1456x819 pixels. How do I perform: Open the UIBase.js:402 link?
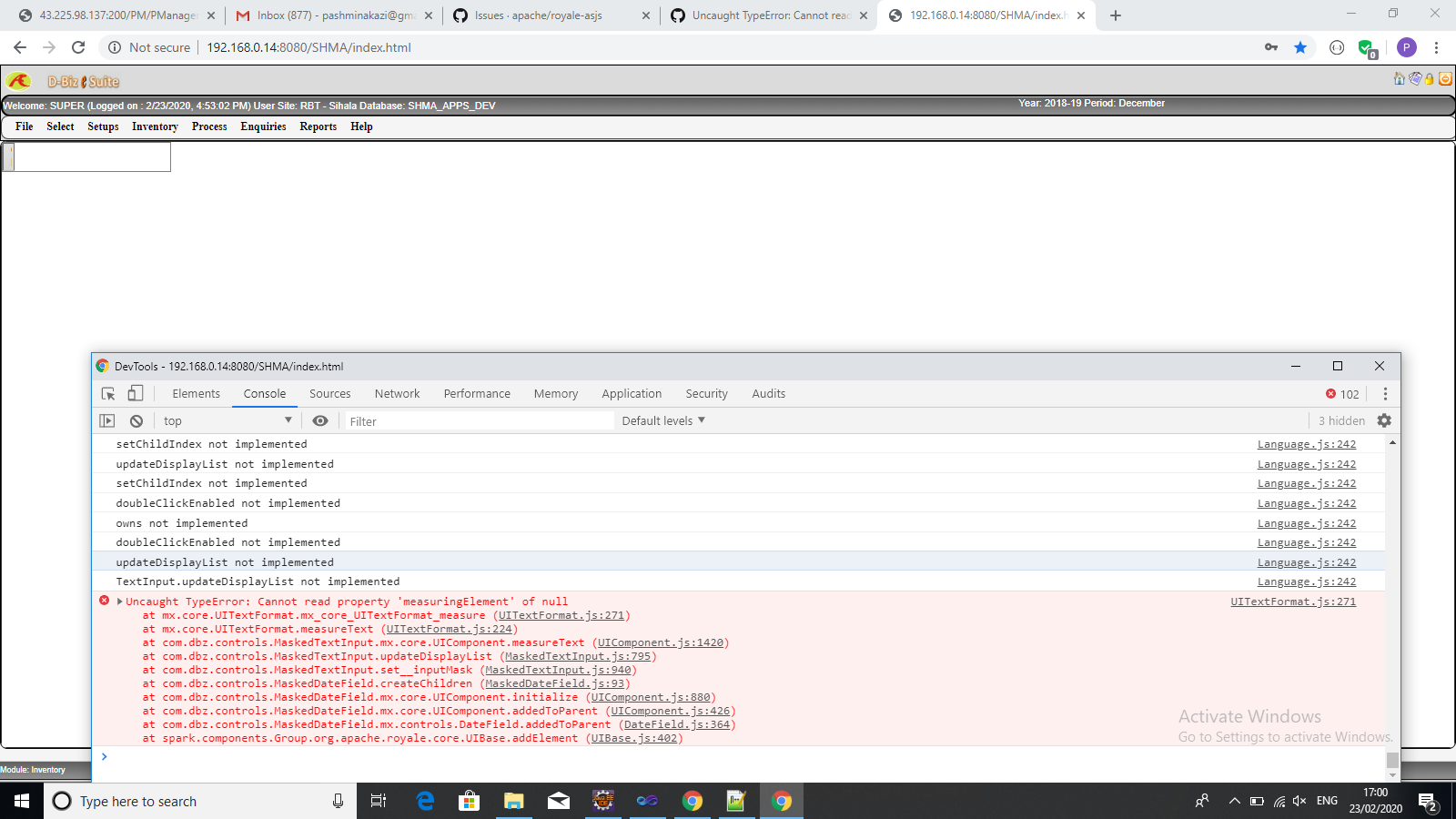634,738
